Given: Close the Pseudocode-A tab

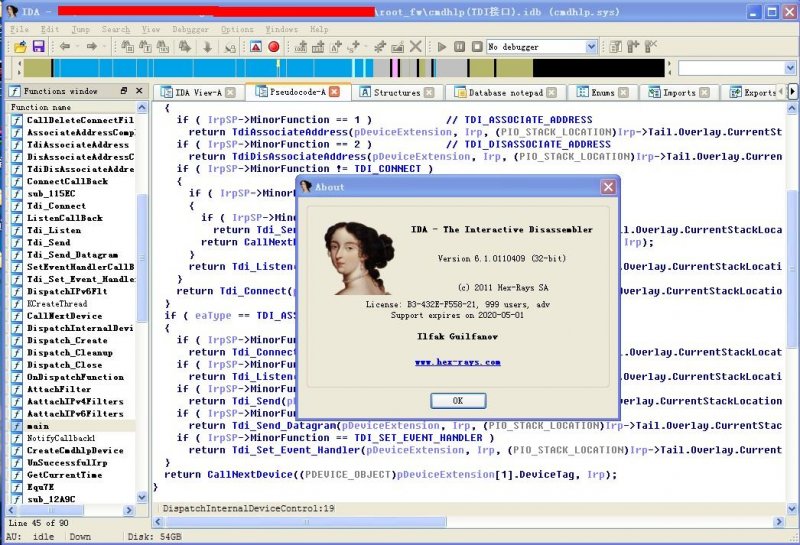Looking at the screenshot, I should coord(334,92).
